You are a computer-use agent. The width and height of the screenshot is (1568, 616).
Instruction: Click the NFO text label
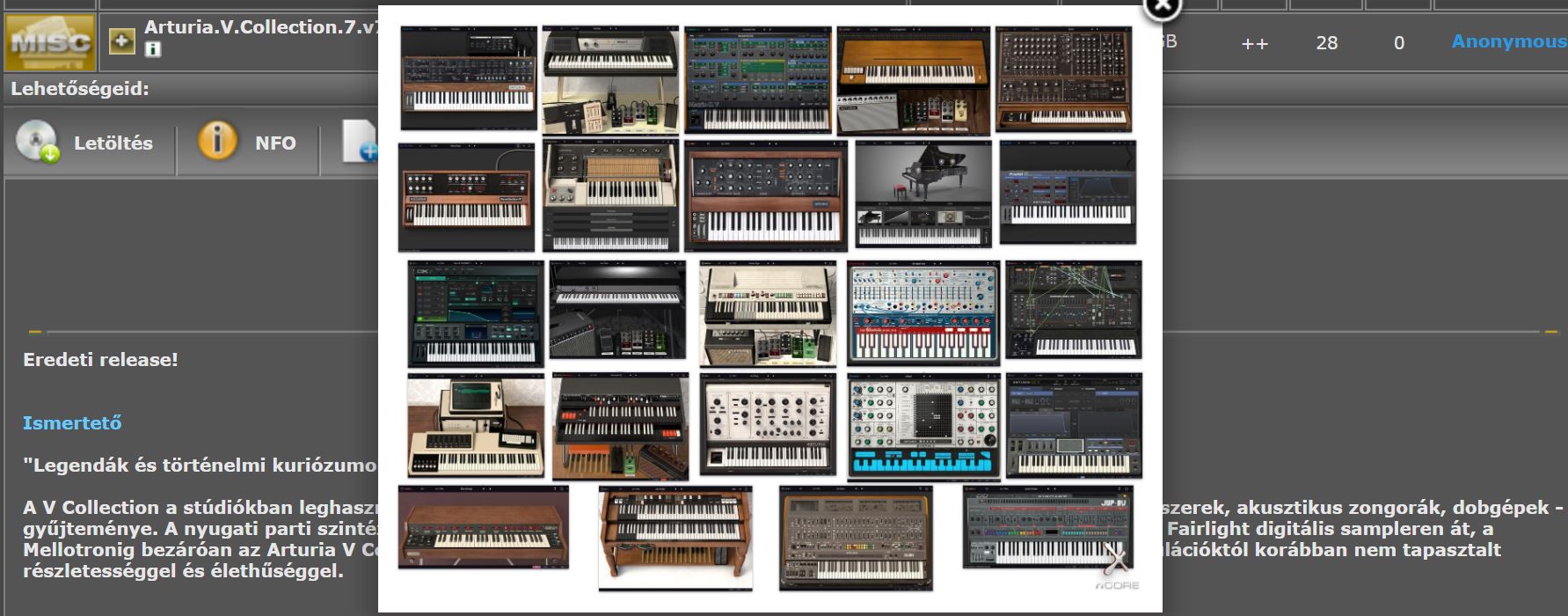coord(275,143)
